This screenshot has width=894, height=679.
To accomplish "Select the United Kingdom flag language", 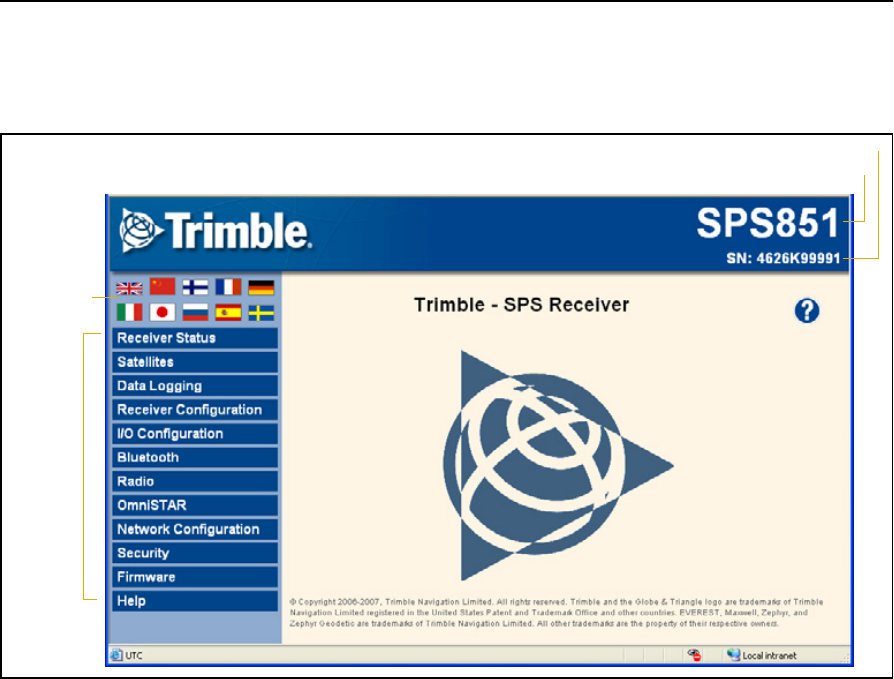I will coord(129,288).
